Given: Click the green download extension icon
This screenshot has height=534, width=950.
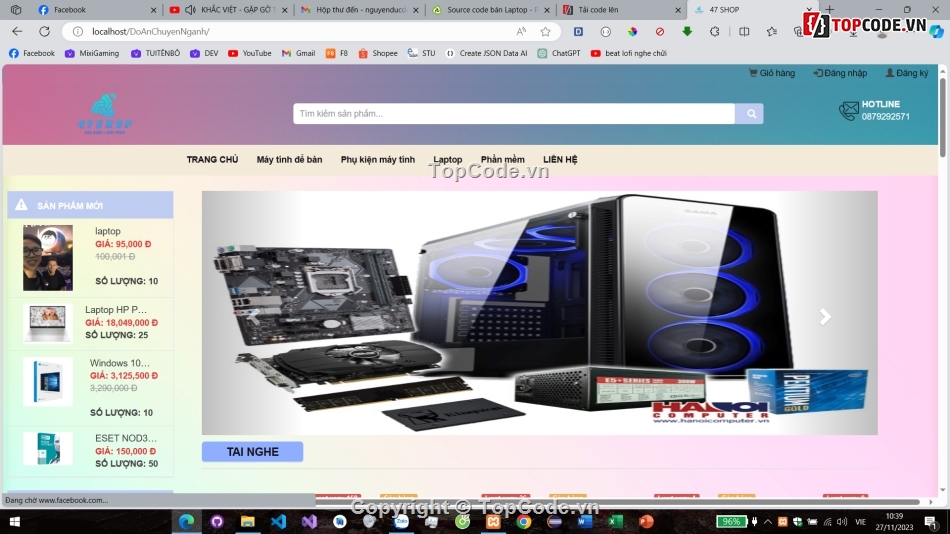Looking at the screenshot, I should click(x=686, y=32).
